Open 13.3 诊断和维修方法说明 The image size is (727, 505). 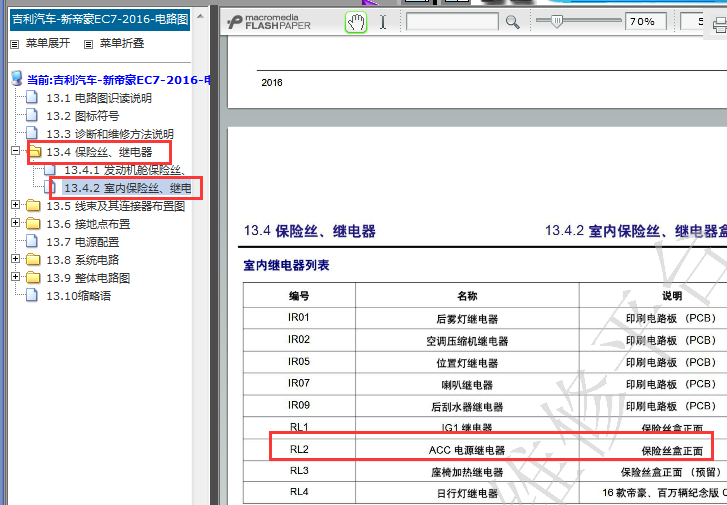[110, 134]
